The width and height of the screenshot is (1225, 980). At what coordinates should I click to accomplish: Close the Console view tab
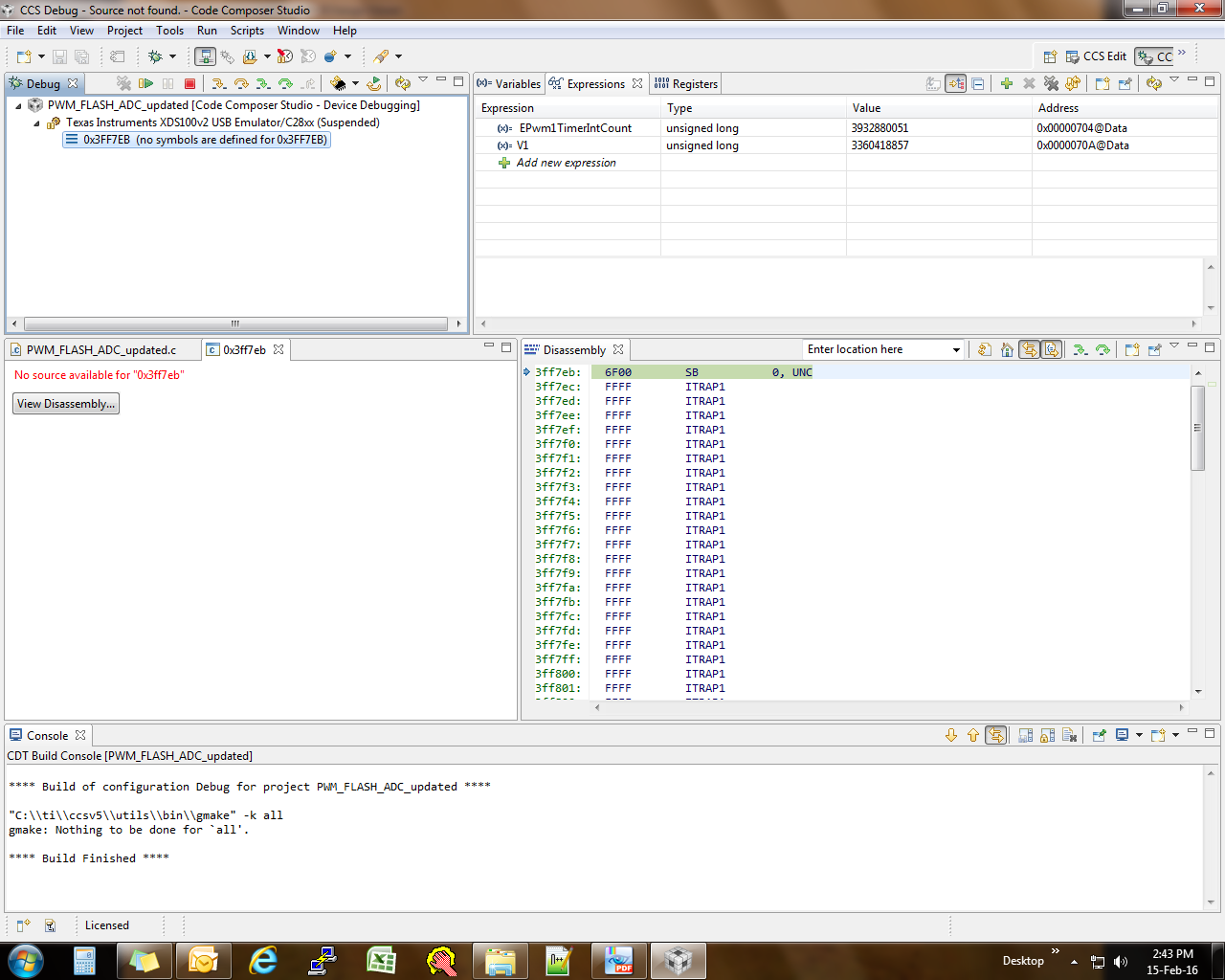pos(80,735)
